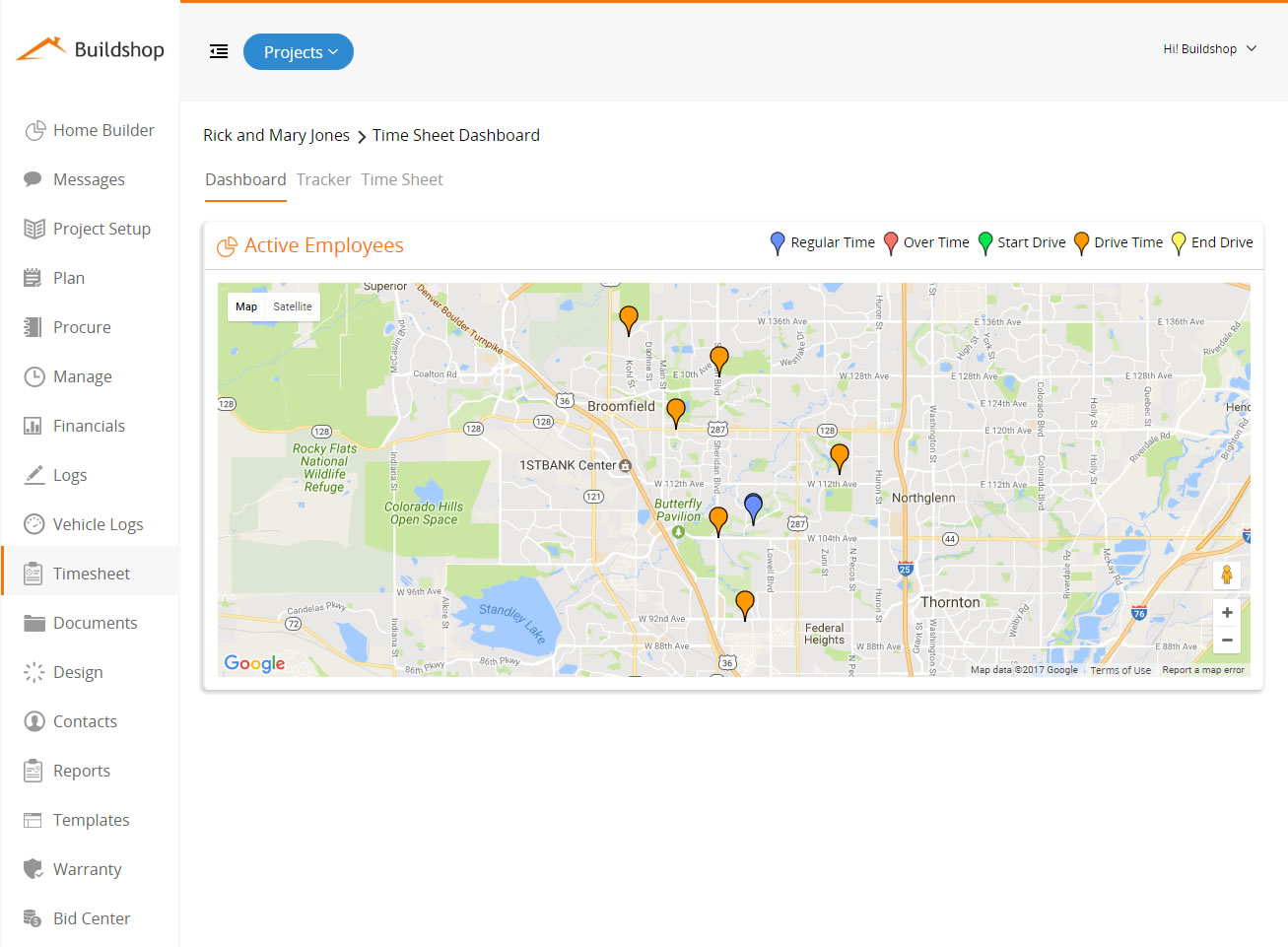Click the Rick and Mary Jones breadcrumb
The image size is (1288, 947).
point(276,135)
